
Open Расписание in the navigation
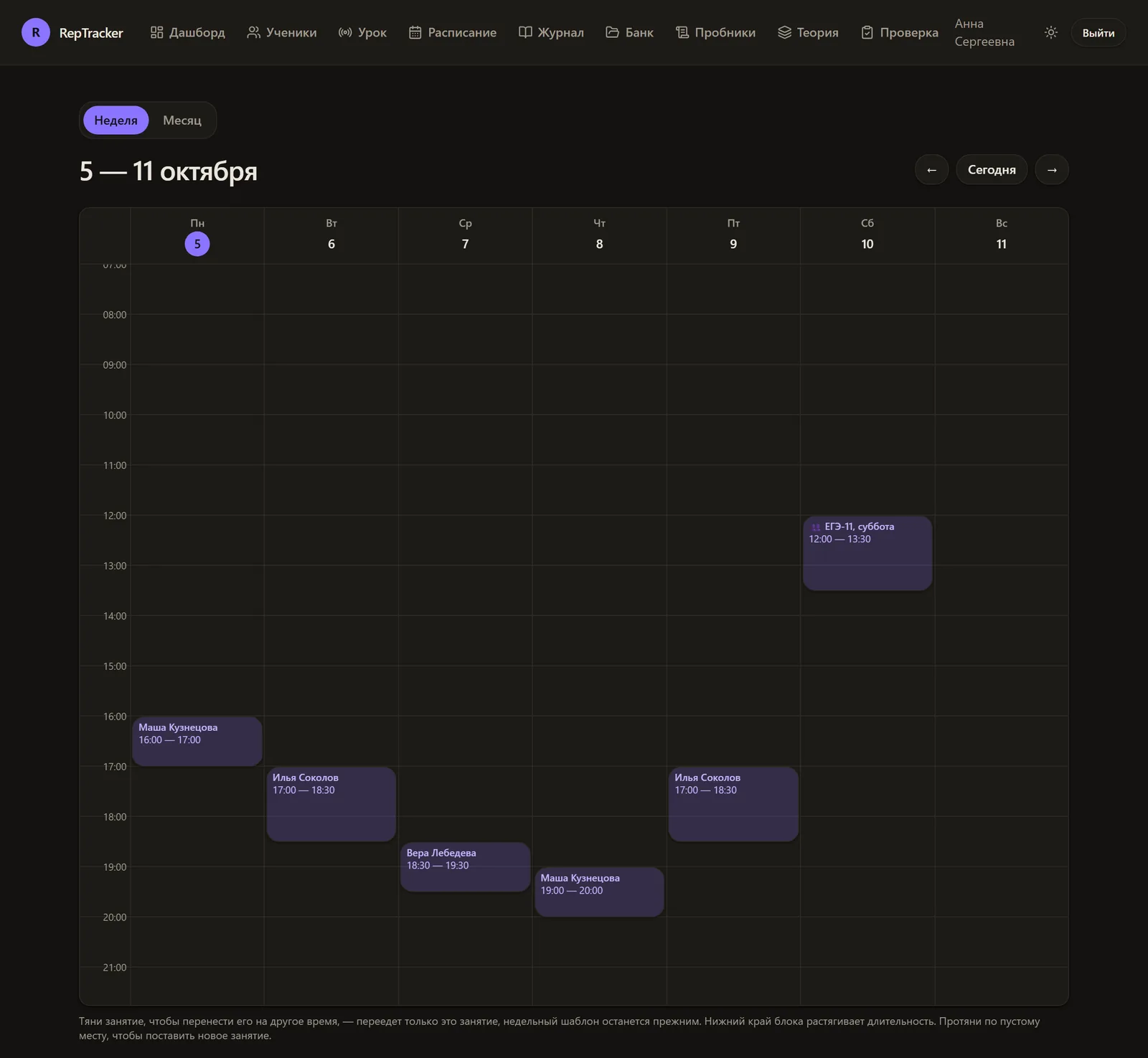point(453,32)
